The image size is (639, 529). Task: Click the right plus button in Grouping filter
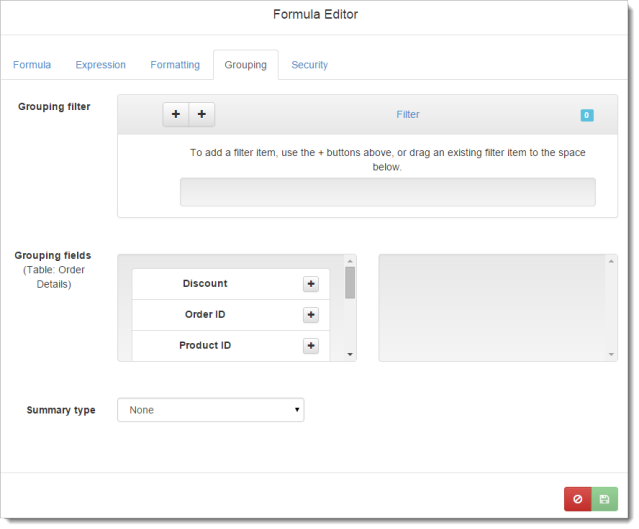tap(202, 115)
